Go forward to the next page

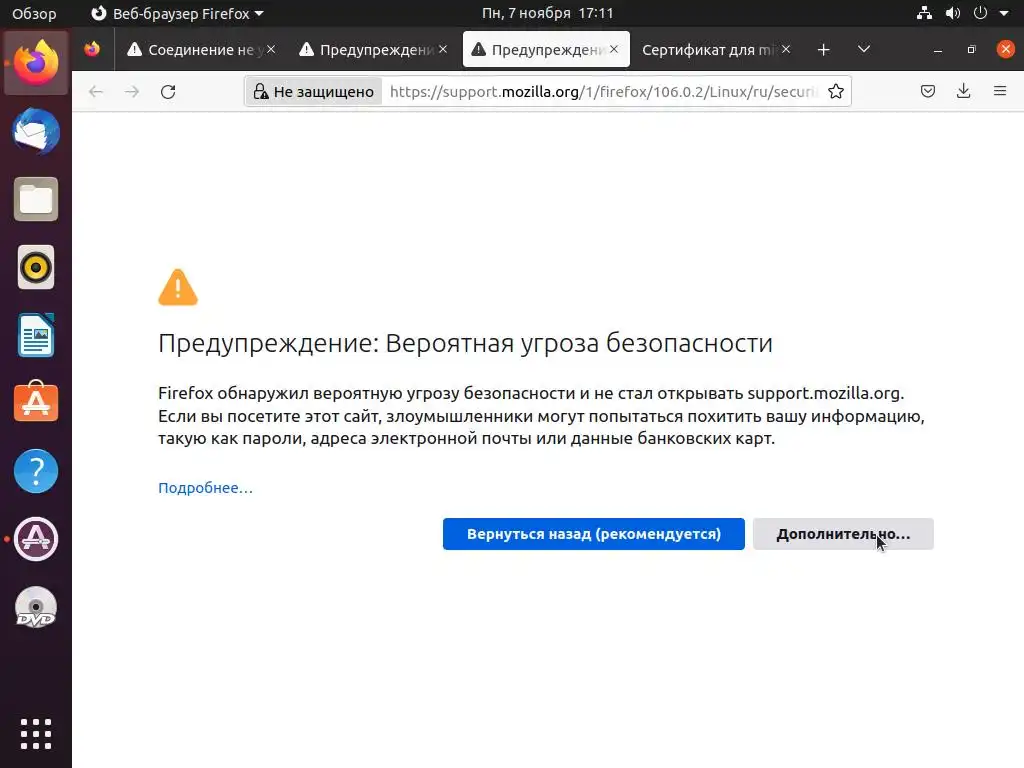(x=132, y=91)
